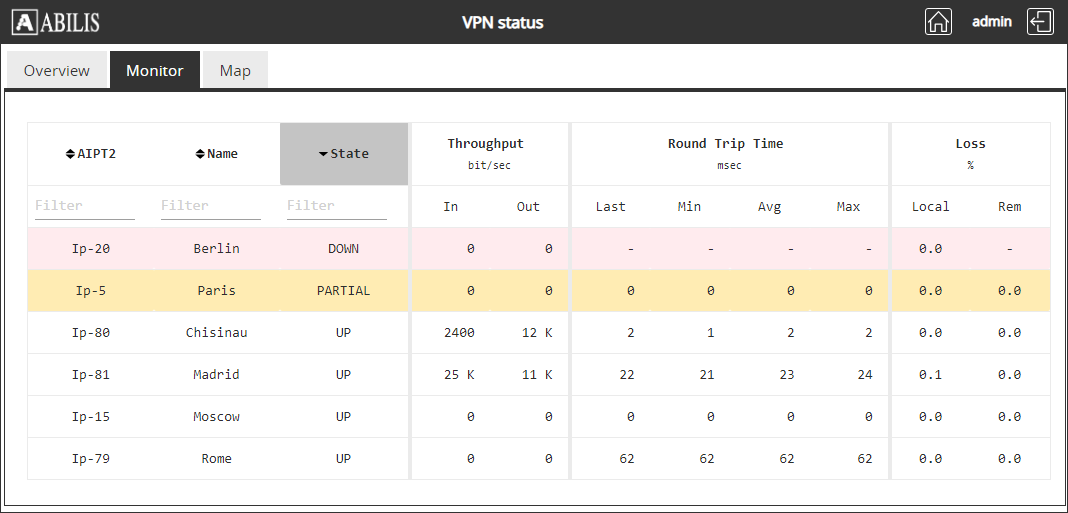Image resolution: width=1068 pixels, height=513 pixels.
Task: Click the State filter text box
Action: [x=336, y=206]
